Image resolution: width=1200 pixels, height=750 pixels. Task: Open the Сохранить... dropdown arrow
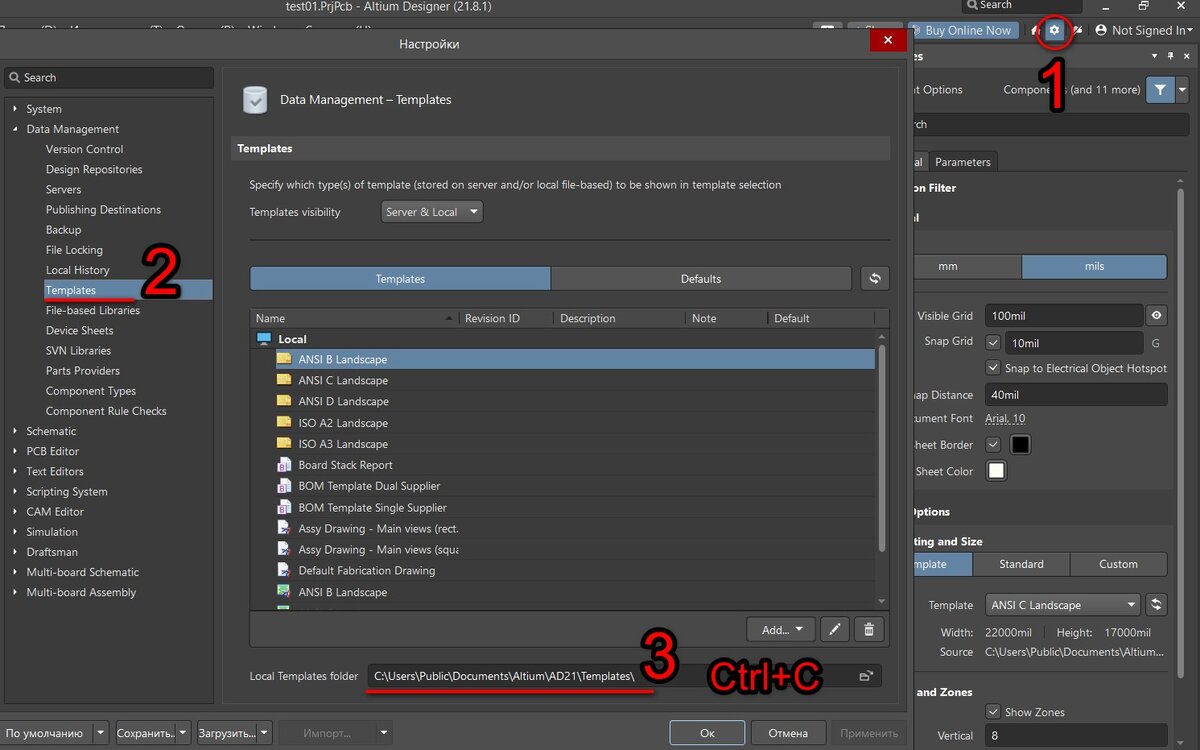pyautogui.click(x=182, y=733)
